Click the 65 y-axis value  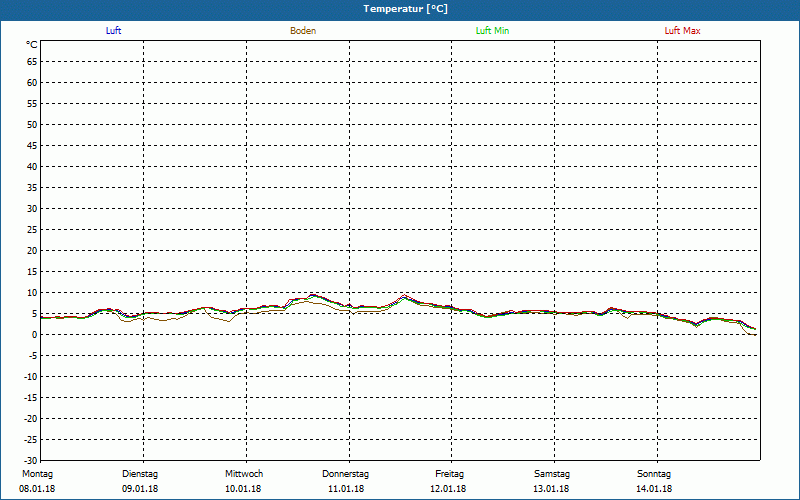pos(32,62)
